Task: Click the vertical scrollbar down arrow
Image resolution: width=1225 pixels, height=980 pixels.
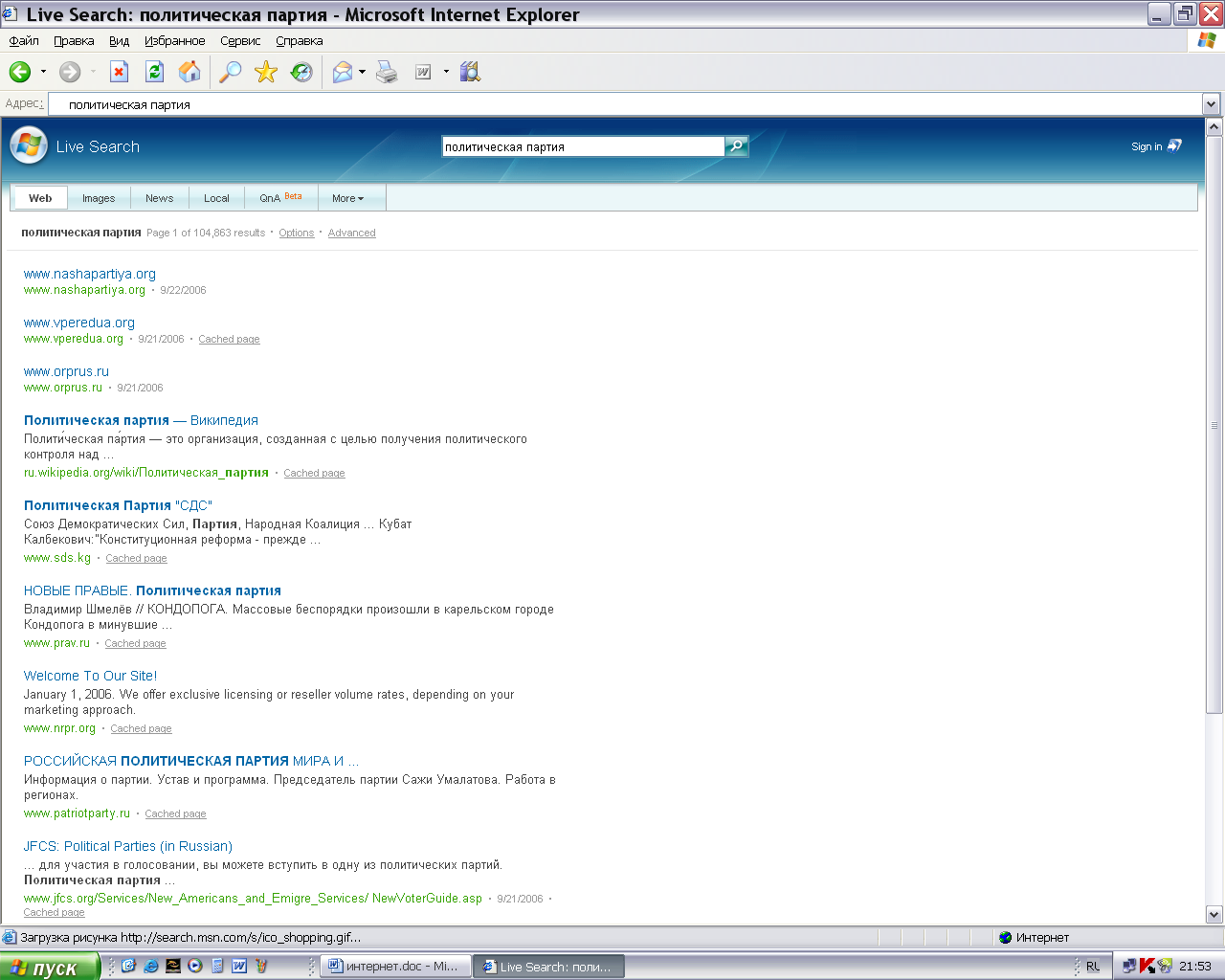Action: tap(1214, 914)
